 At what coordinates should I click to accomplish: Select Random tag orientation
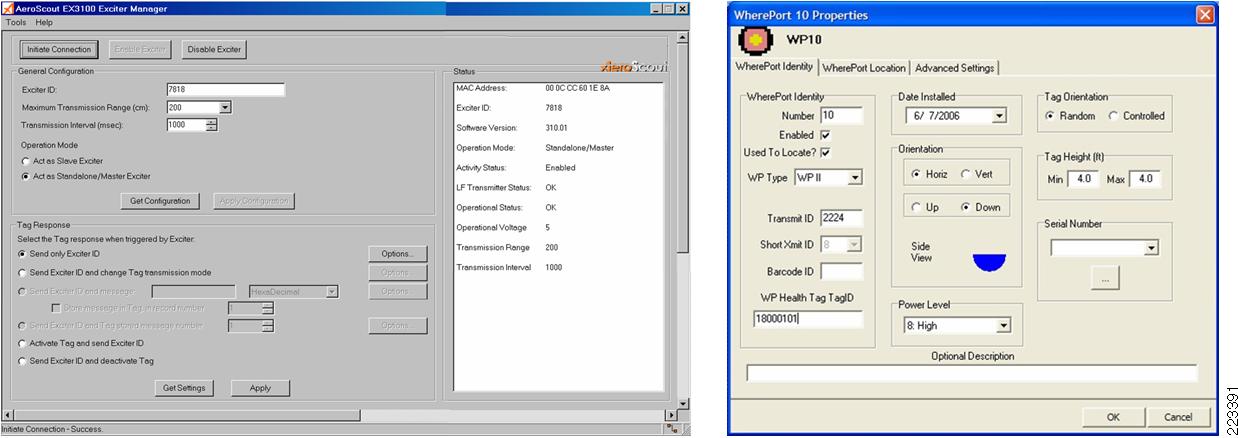point(1051,116)
